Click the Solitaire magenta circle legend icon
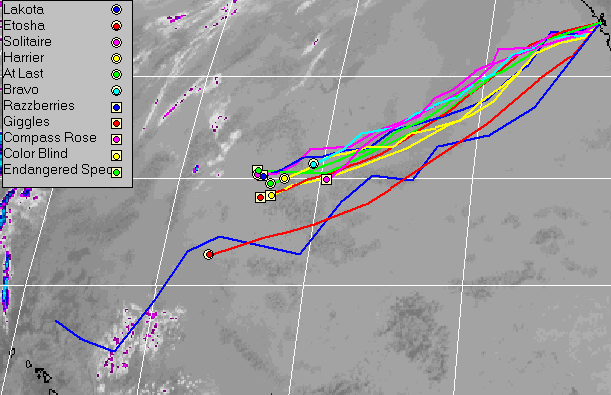The width and height of the screenshot is (611, 395). click(116, 42)
